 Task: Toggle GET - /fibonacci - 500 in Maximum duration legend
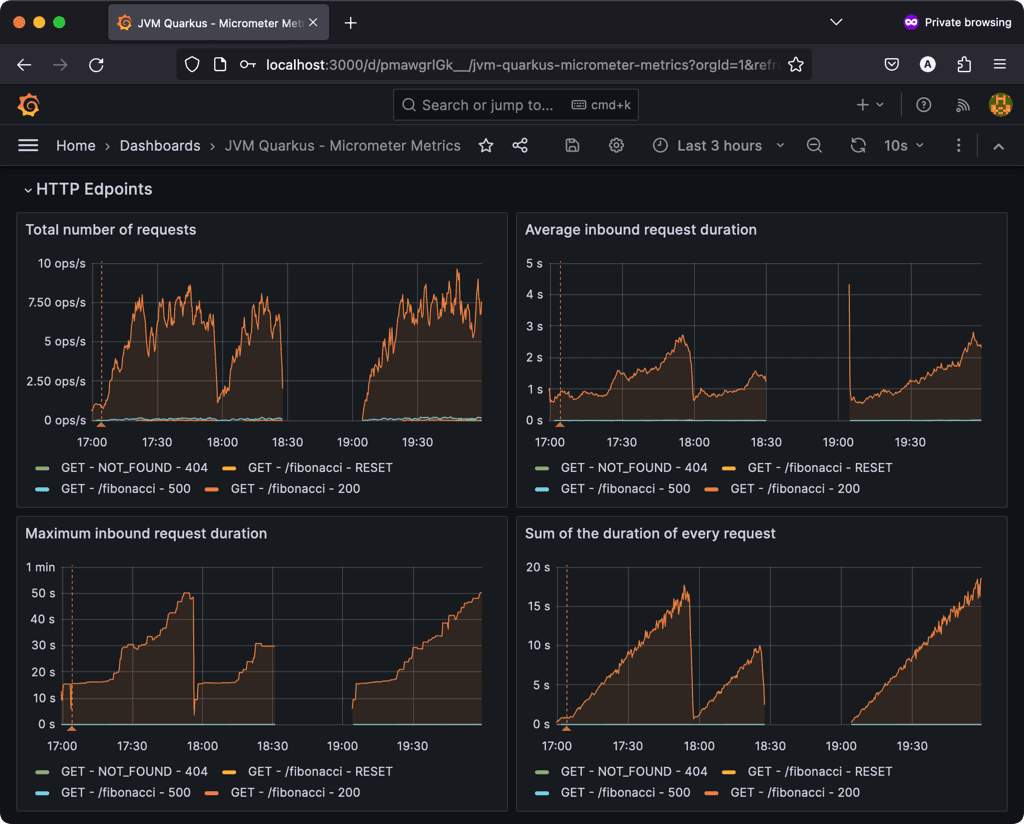pyautogui.click(x=125, y=792)
